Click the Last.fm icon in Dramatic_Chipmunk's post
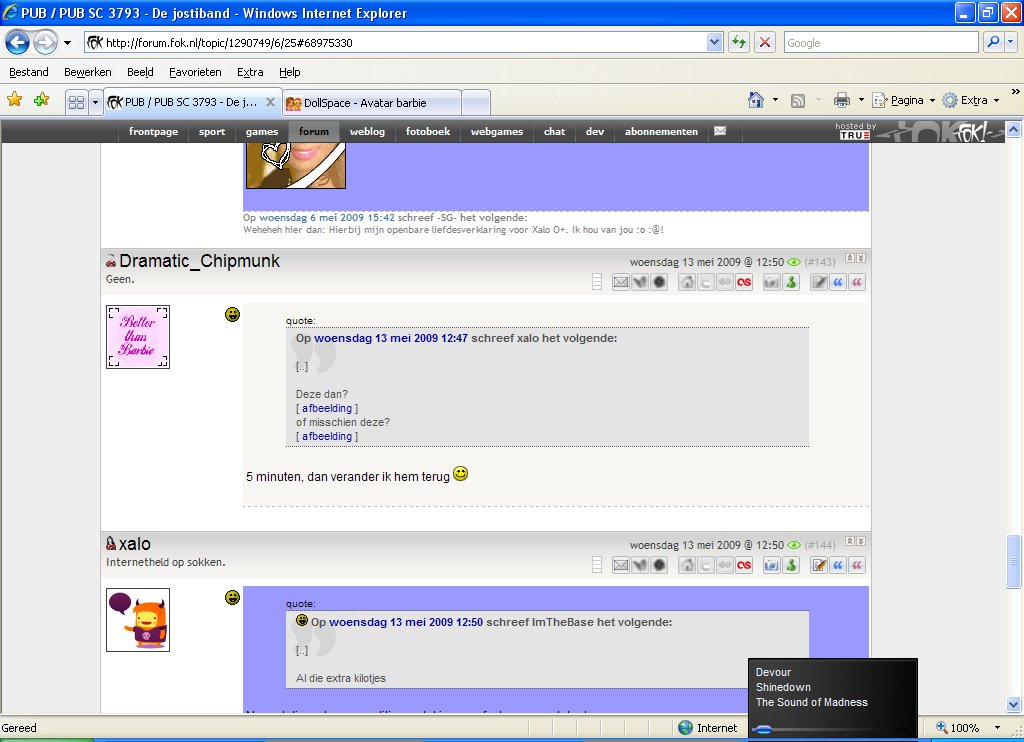 744,282
